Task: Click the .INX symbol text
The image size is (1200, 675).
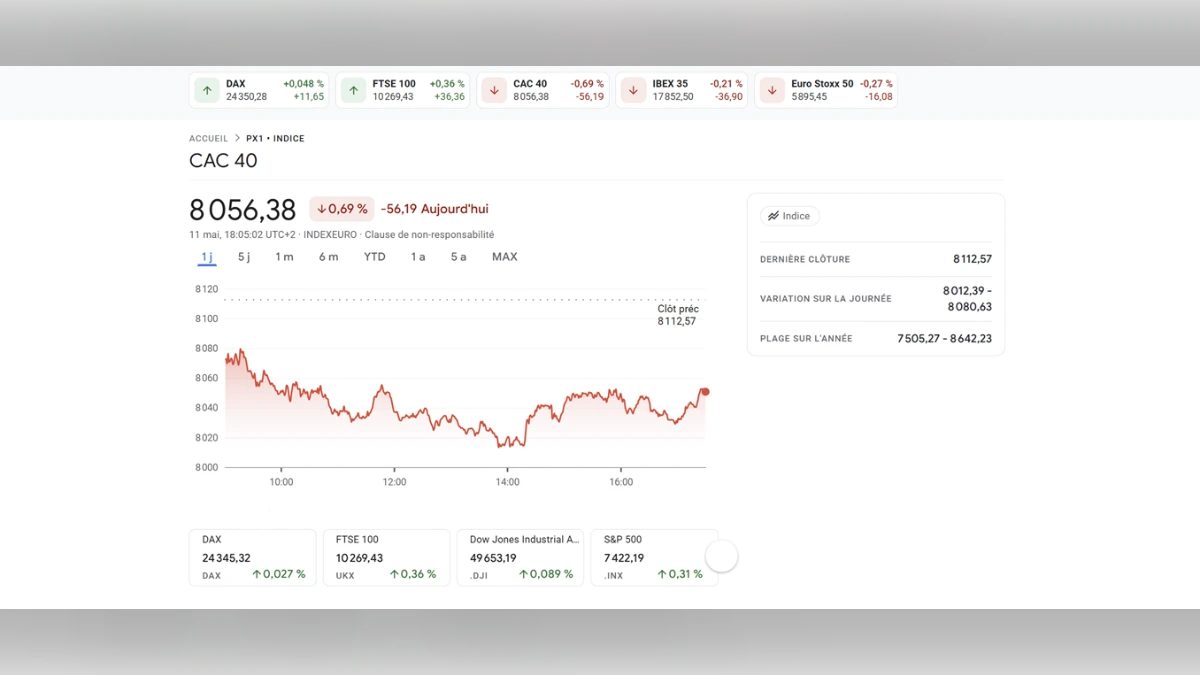Action: pyautogui.click(x=613, y=576)
